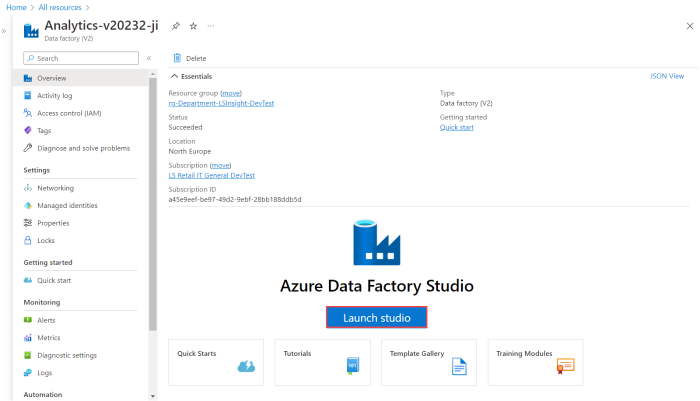Mark resource as favorite with star icon

pyautogui.click(x=193, y=25)
